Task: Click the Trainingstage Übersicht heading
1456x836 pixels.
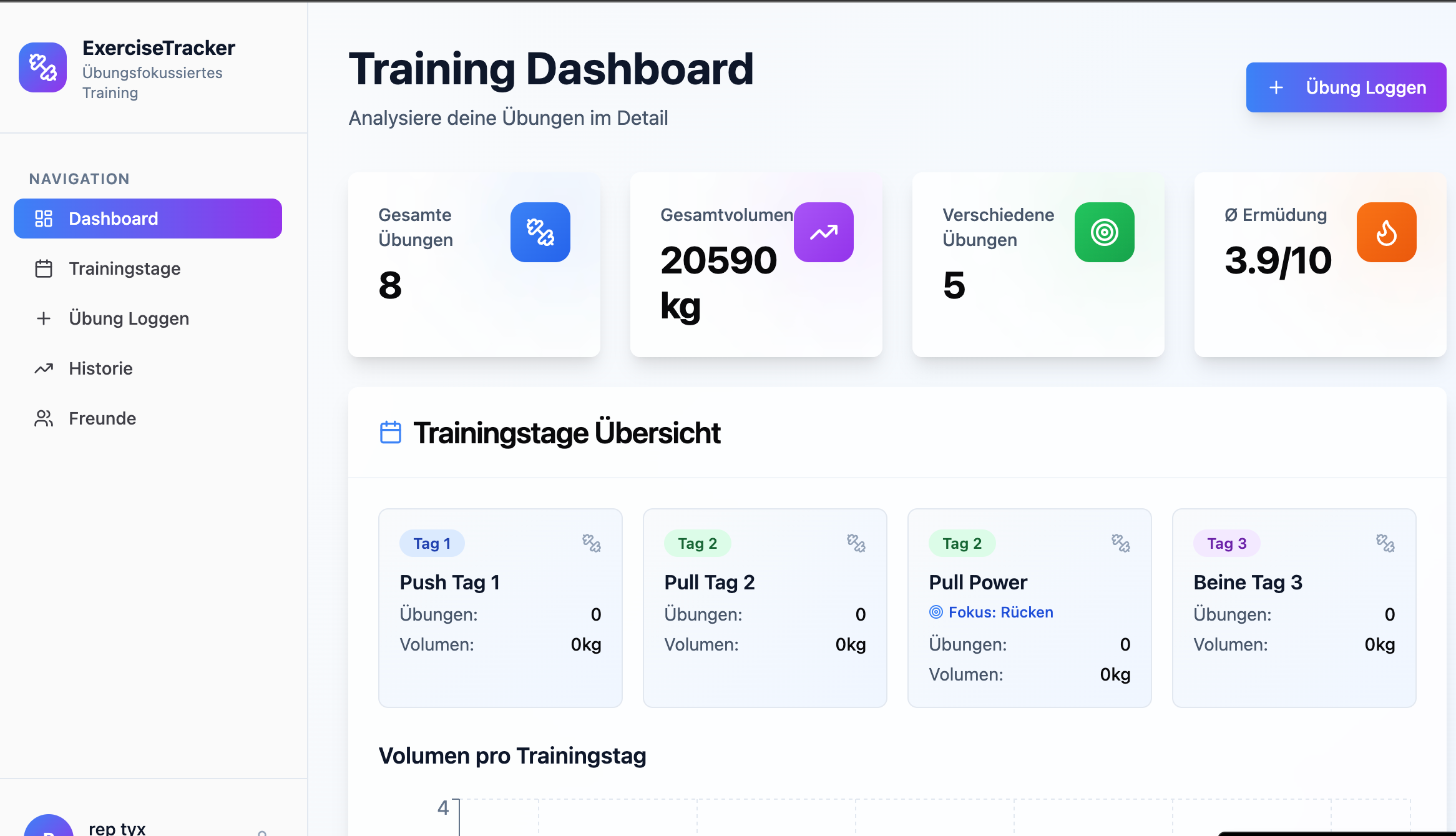Action: [567, 433]
